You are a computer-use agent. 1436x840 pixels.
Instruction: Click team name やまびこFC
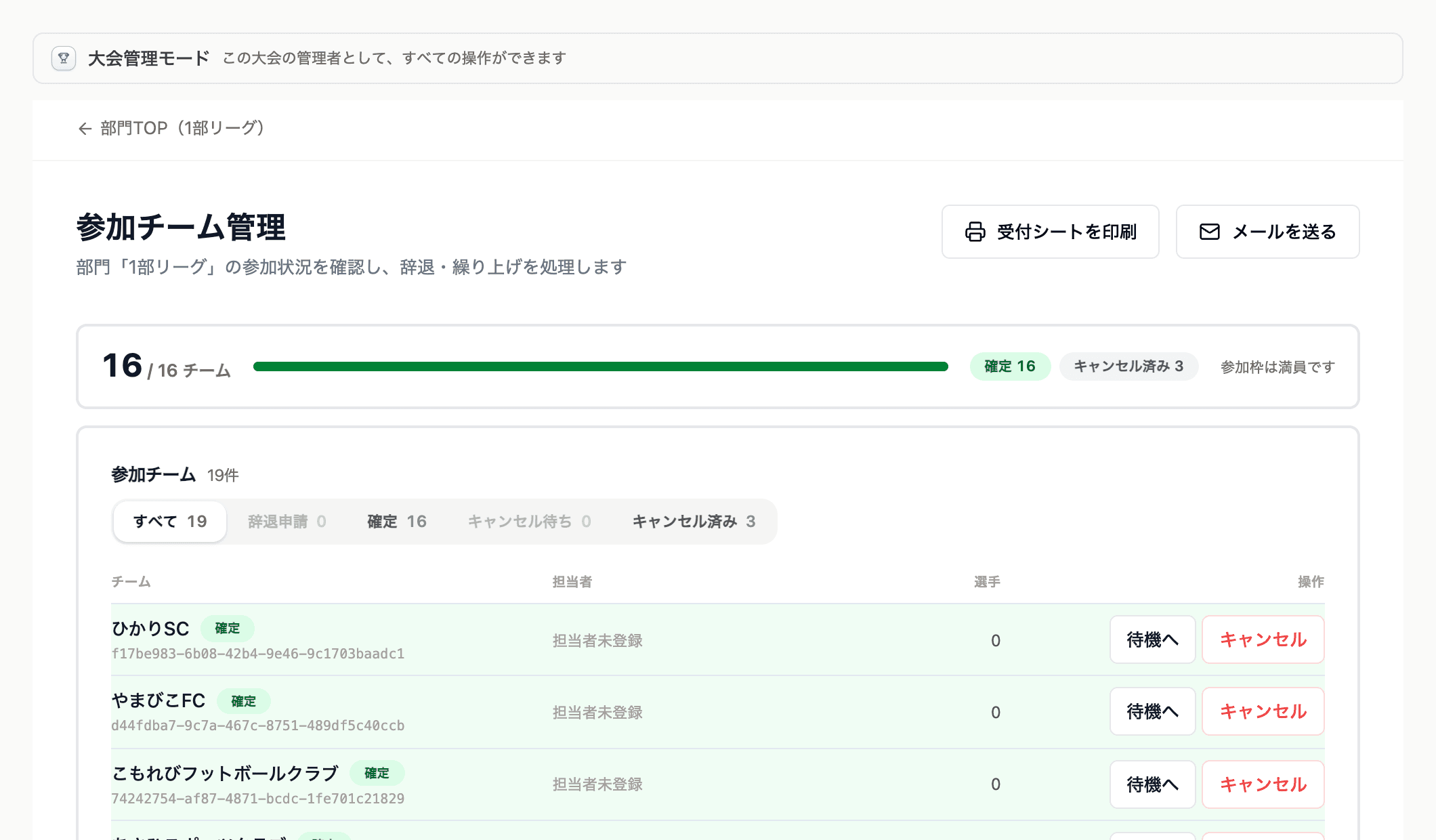point(159,700)
